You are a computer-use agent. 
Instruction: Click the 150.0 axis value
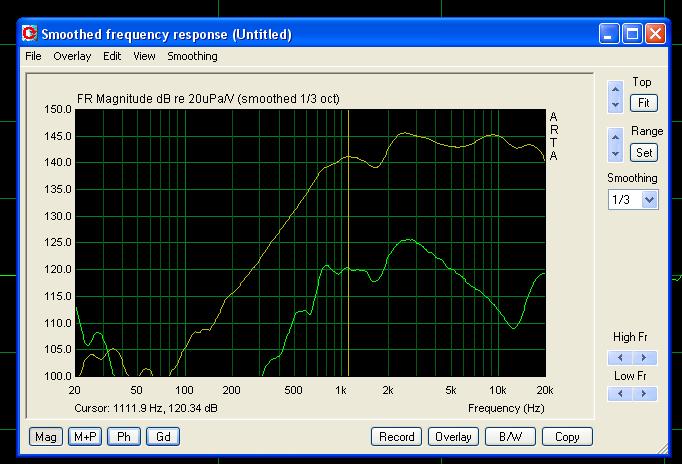point(58,109)
